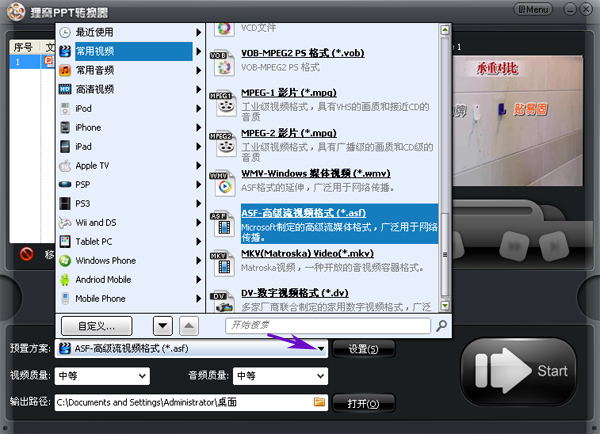Expand the 最近使用 submenu arrow
The image size is (600, 434).
[x=199, y=33]
